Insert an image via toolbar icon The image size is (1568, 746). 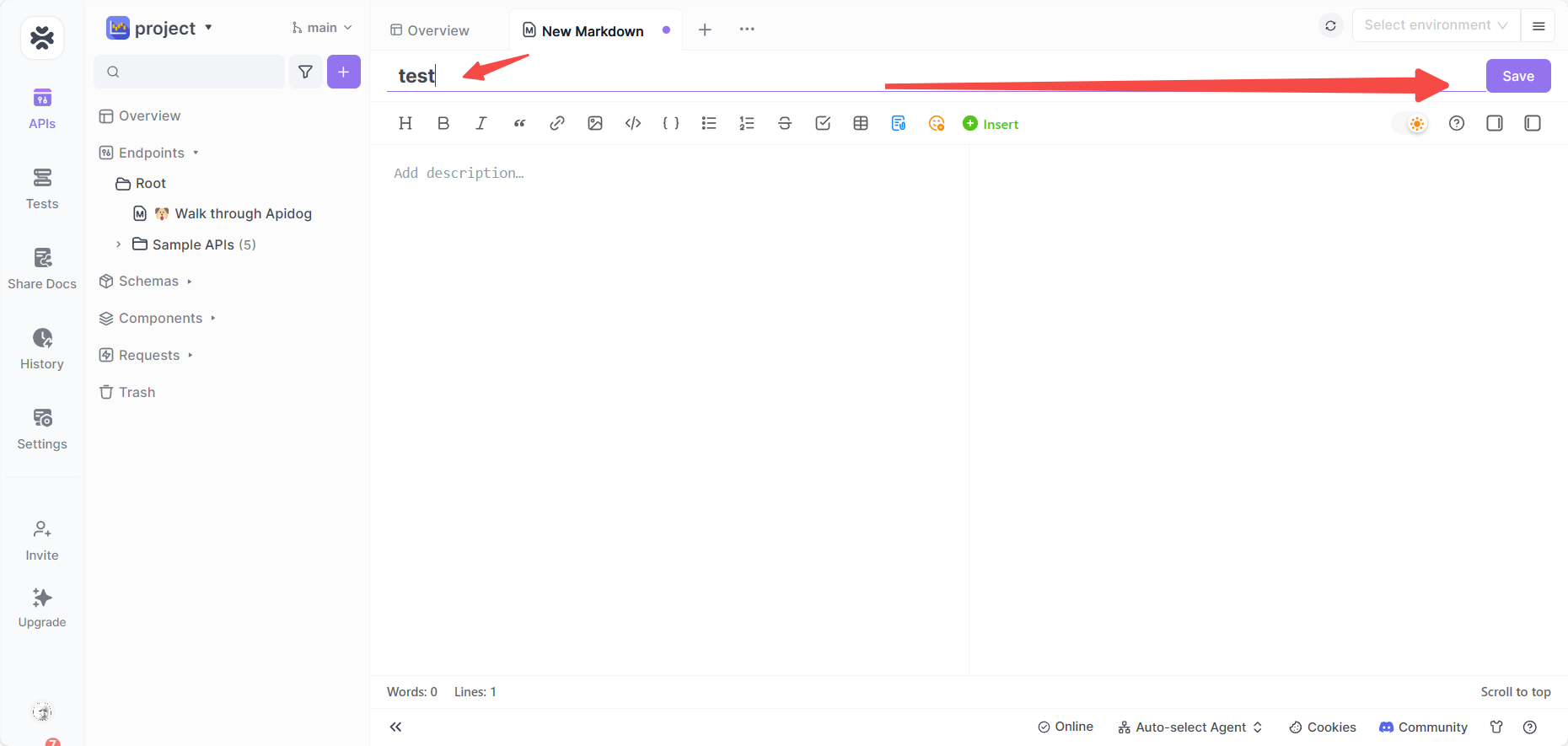[595, 123]
